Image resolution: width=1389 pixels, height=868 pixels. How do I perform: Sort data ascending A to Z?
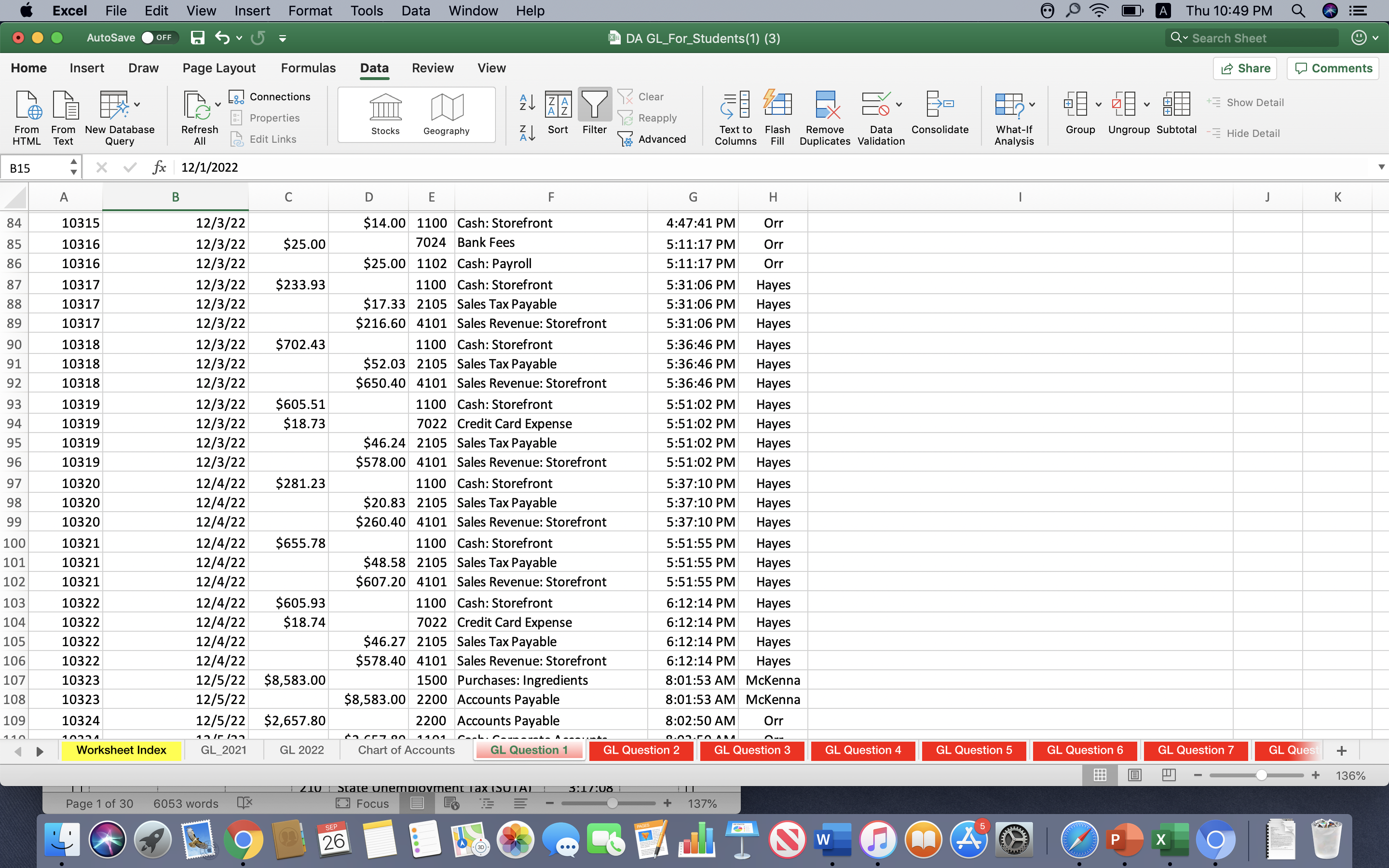point(526,103)
